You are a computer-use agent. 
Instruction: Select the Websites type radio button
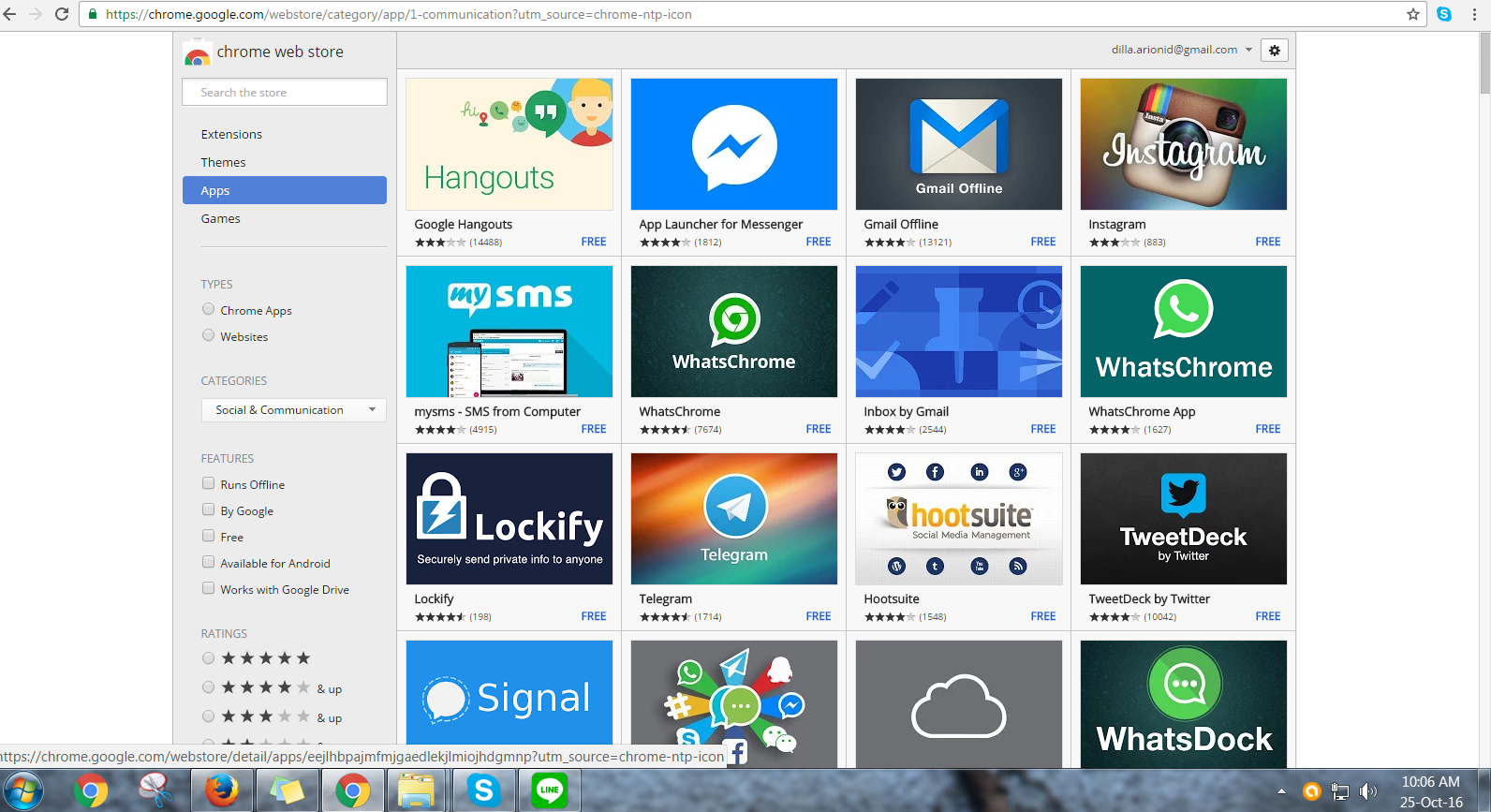pyautogui.click(x=208, y=335)
